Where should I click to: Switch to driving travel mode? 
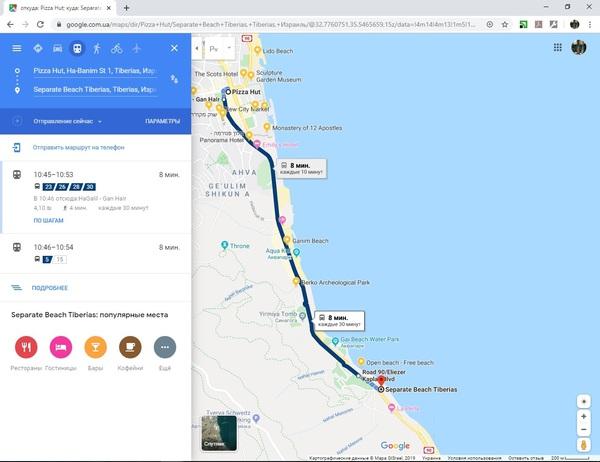pos(57,48)
